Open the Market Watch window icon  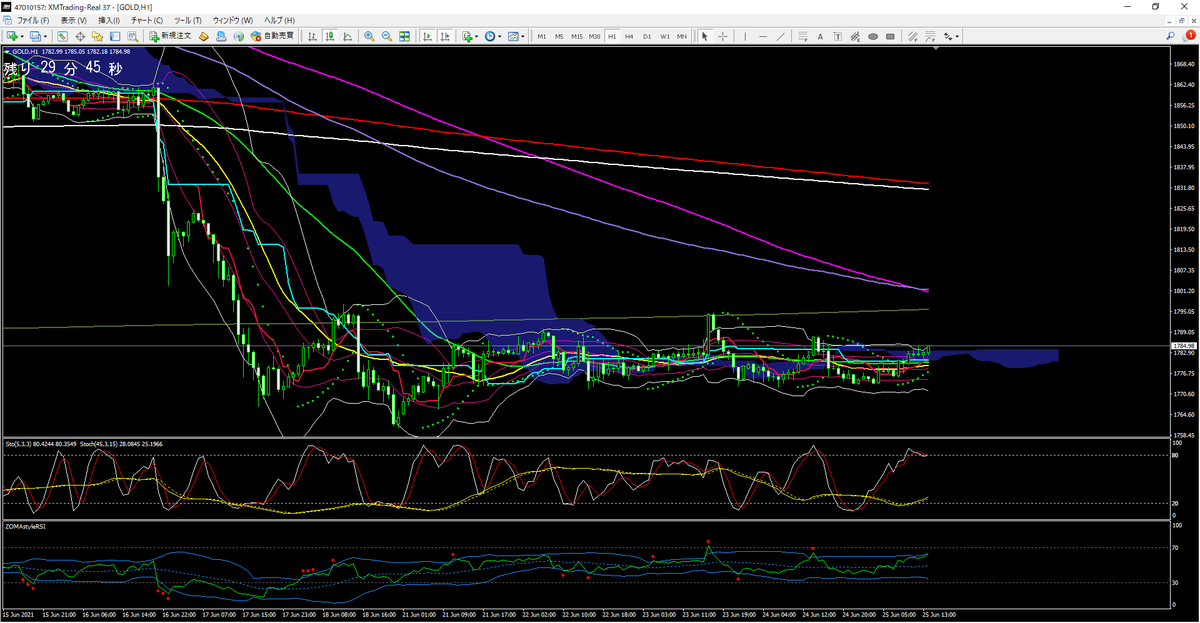click(x=62, y=36)
